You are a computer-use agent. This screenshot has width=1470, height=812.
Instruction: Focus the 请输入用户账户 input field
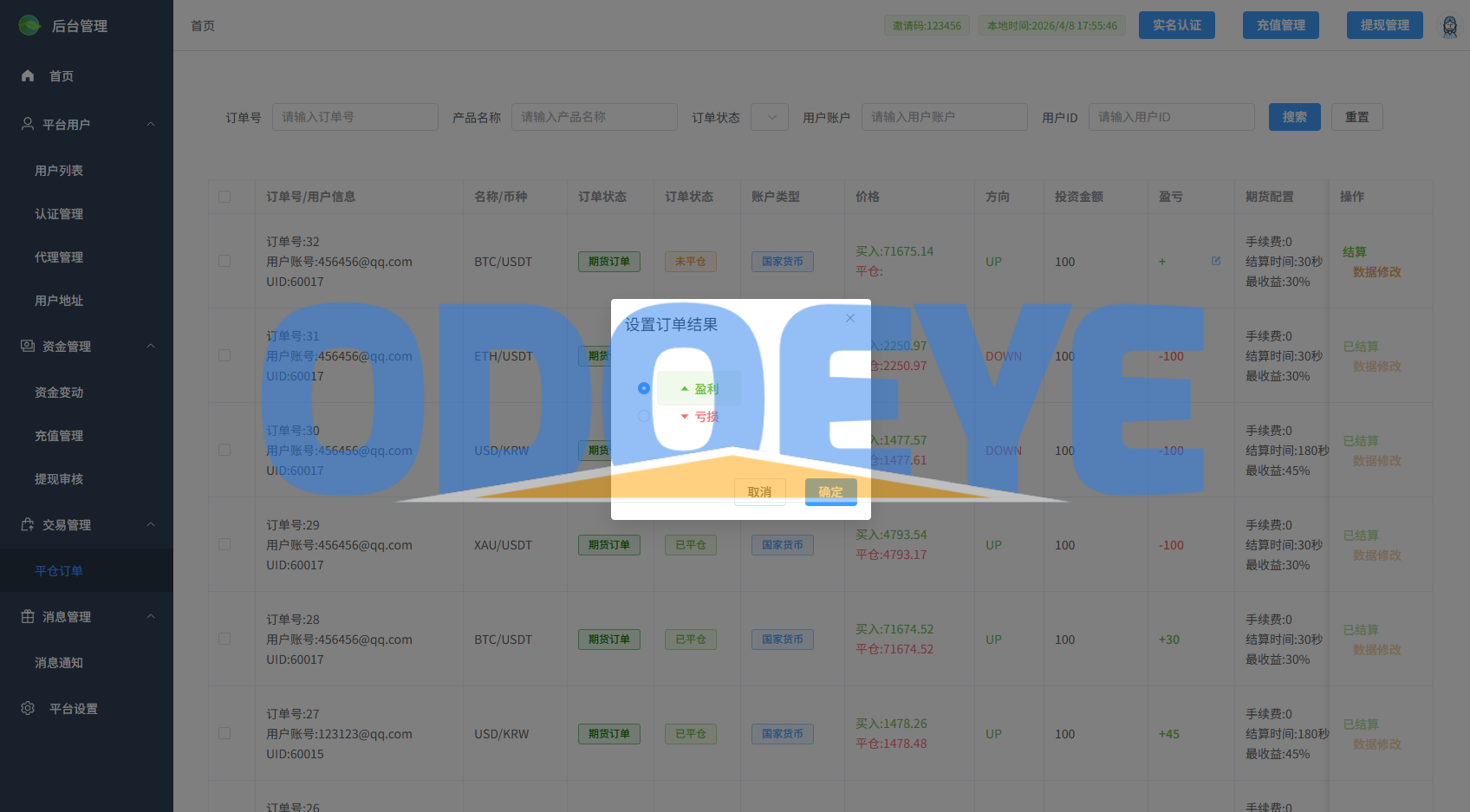(945, 117)
